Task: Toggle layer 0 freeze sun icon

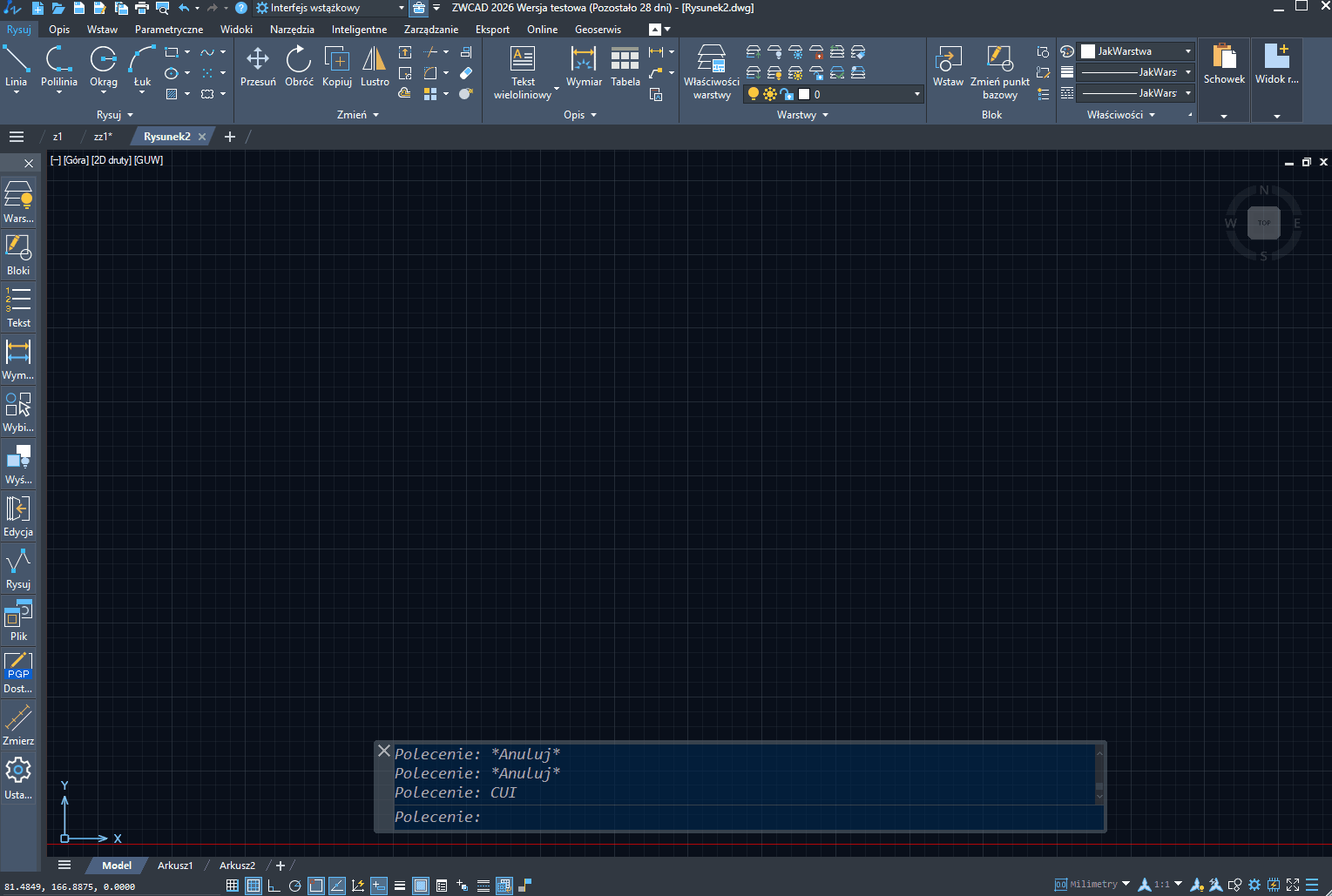Action: pos(770,94)
